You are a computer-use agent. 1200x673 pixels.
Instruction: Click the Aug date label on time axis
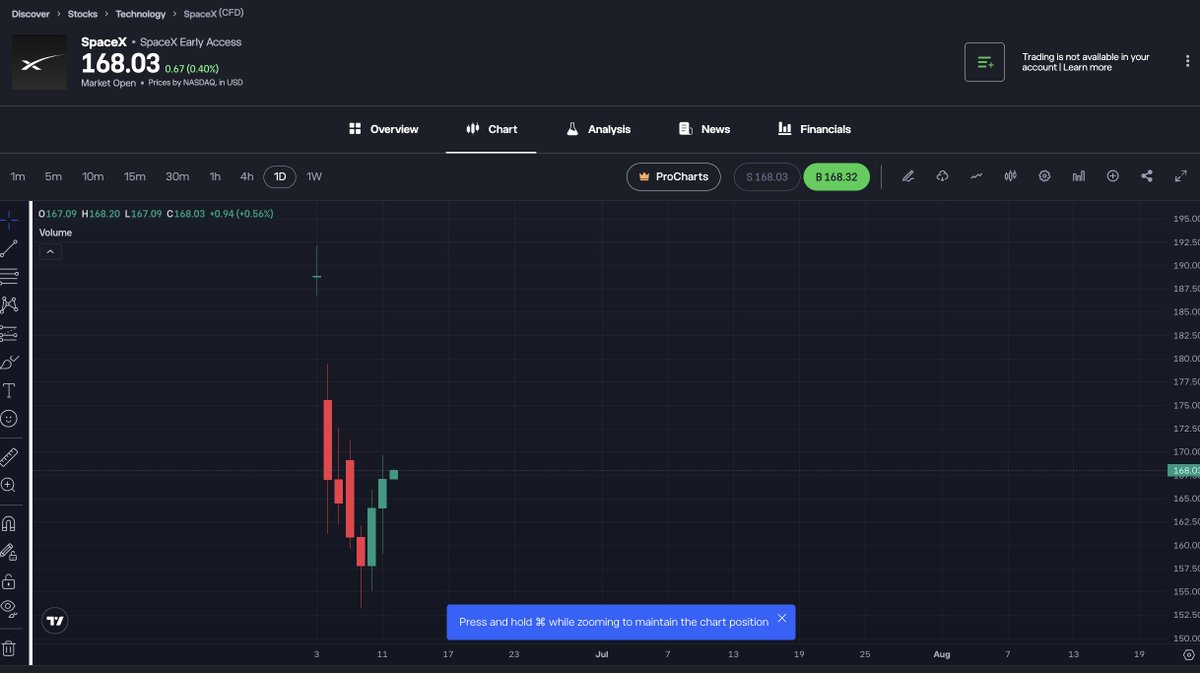tap(942, 654)
